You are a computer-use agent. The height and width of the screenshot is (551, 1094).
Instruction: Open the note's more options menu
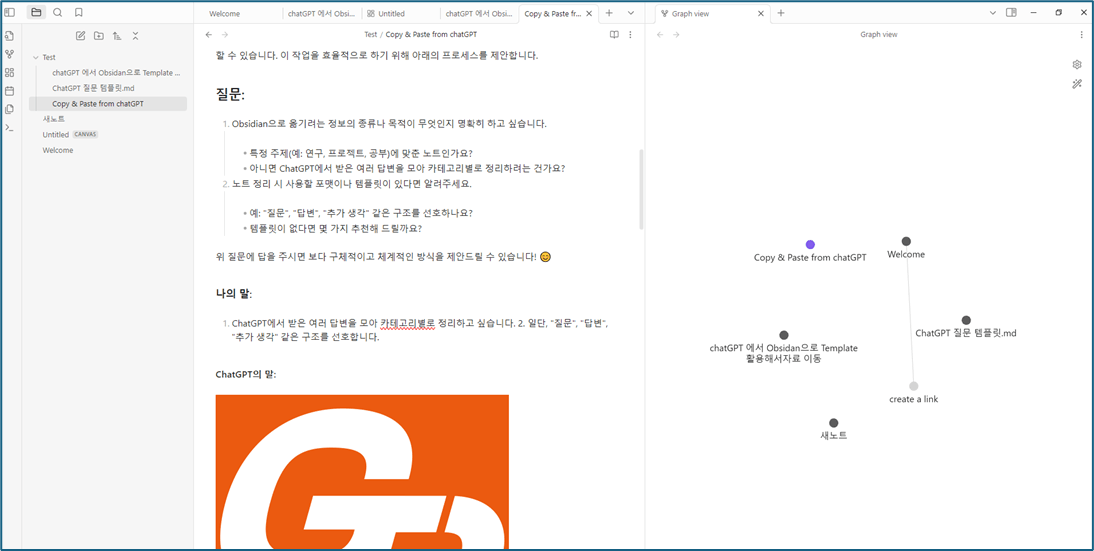coord(631,34)
